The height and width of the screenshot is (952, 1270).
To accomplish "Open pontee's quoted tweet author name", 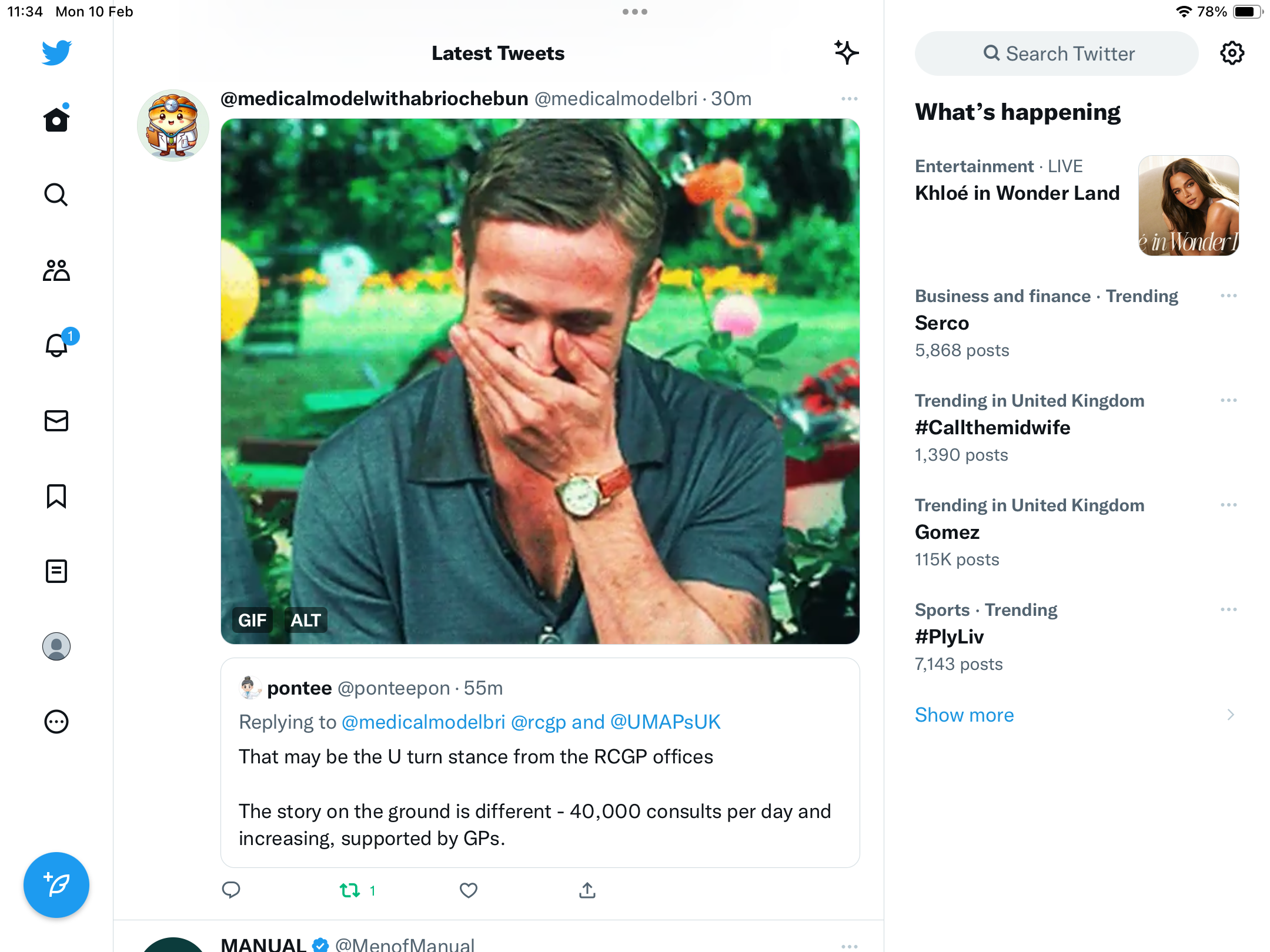I will [299, 688].
